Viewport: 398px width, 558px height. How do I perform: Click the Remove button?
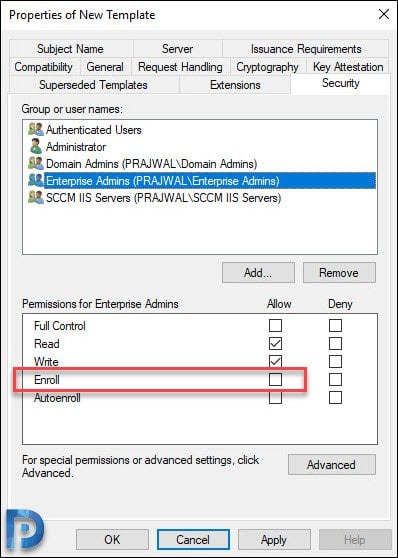pos(339,273)
